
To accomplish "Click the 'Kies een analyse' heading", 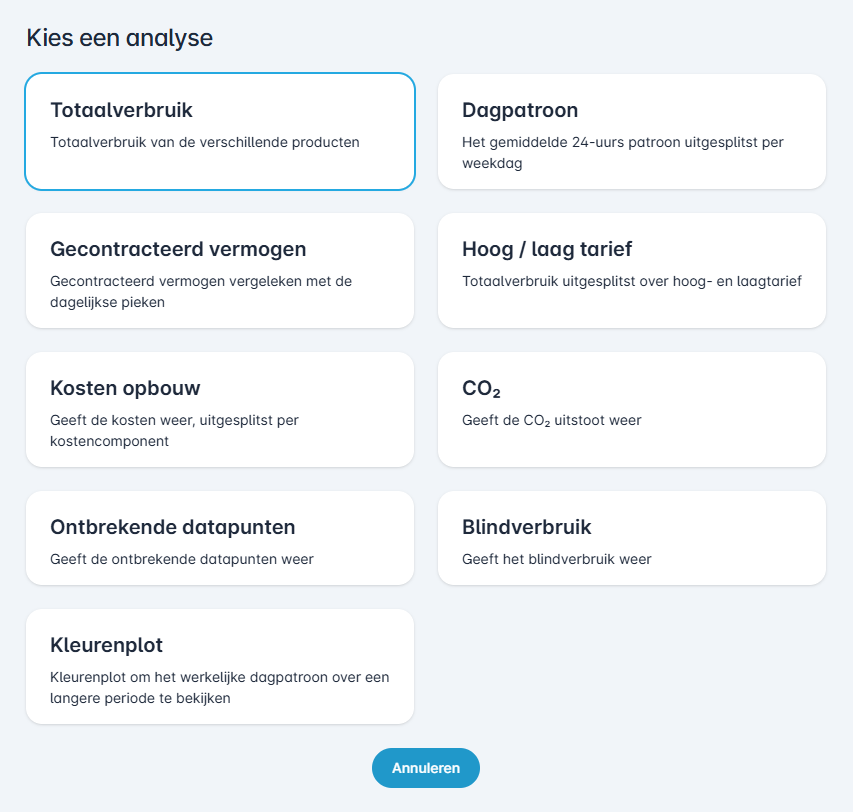I will coord(119,38).
